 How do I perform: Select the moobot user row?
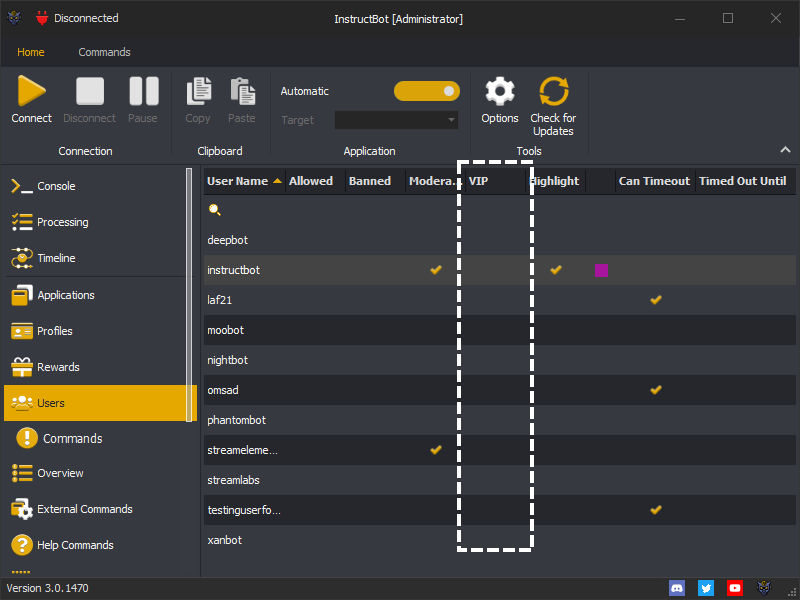[x=499, y=330]
